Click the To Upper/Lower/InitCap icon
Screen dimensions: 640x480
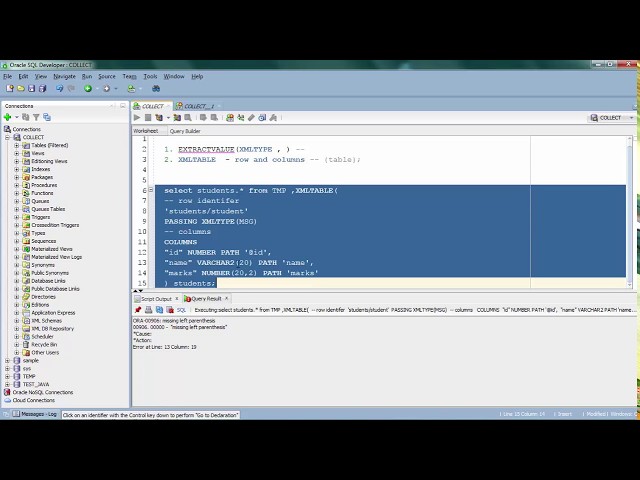click(241, 118)
